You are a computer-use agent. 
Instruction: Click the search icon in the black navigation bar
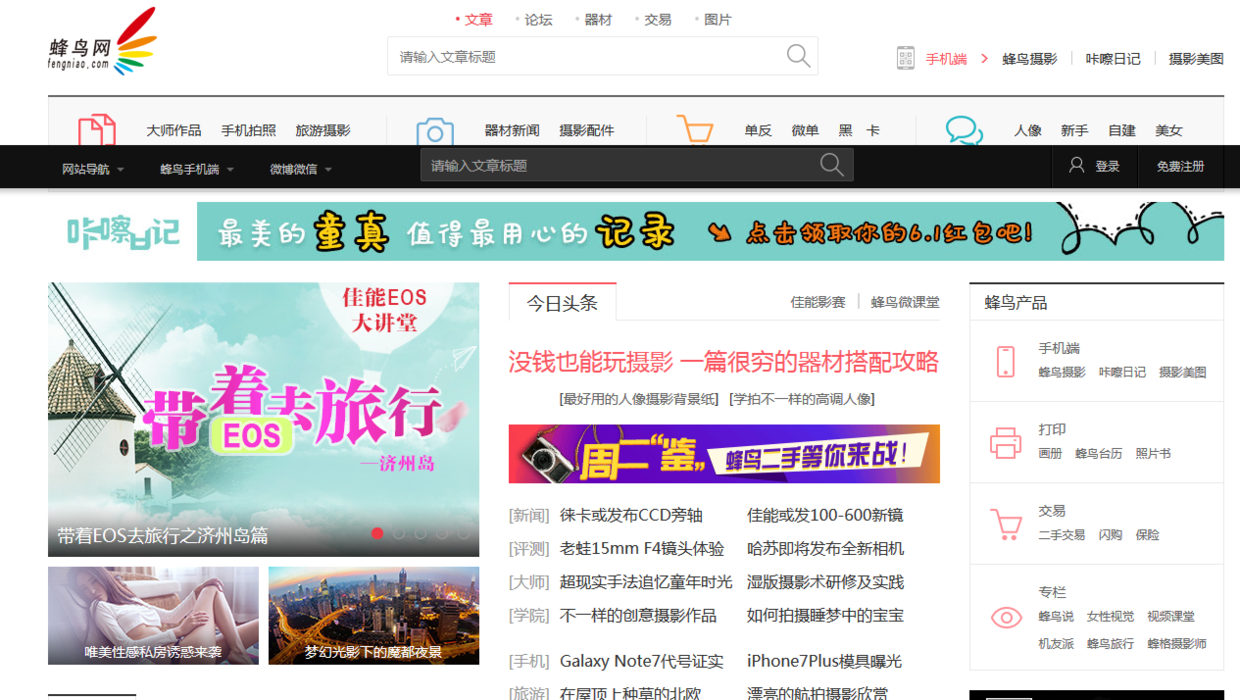(831, 164)
